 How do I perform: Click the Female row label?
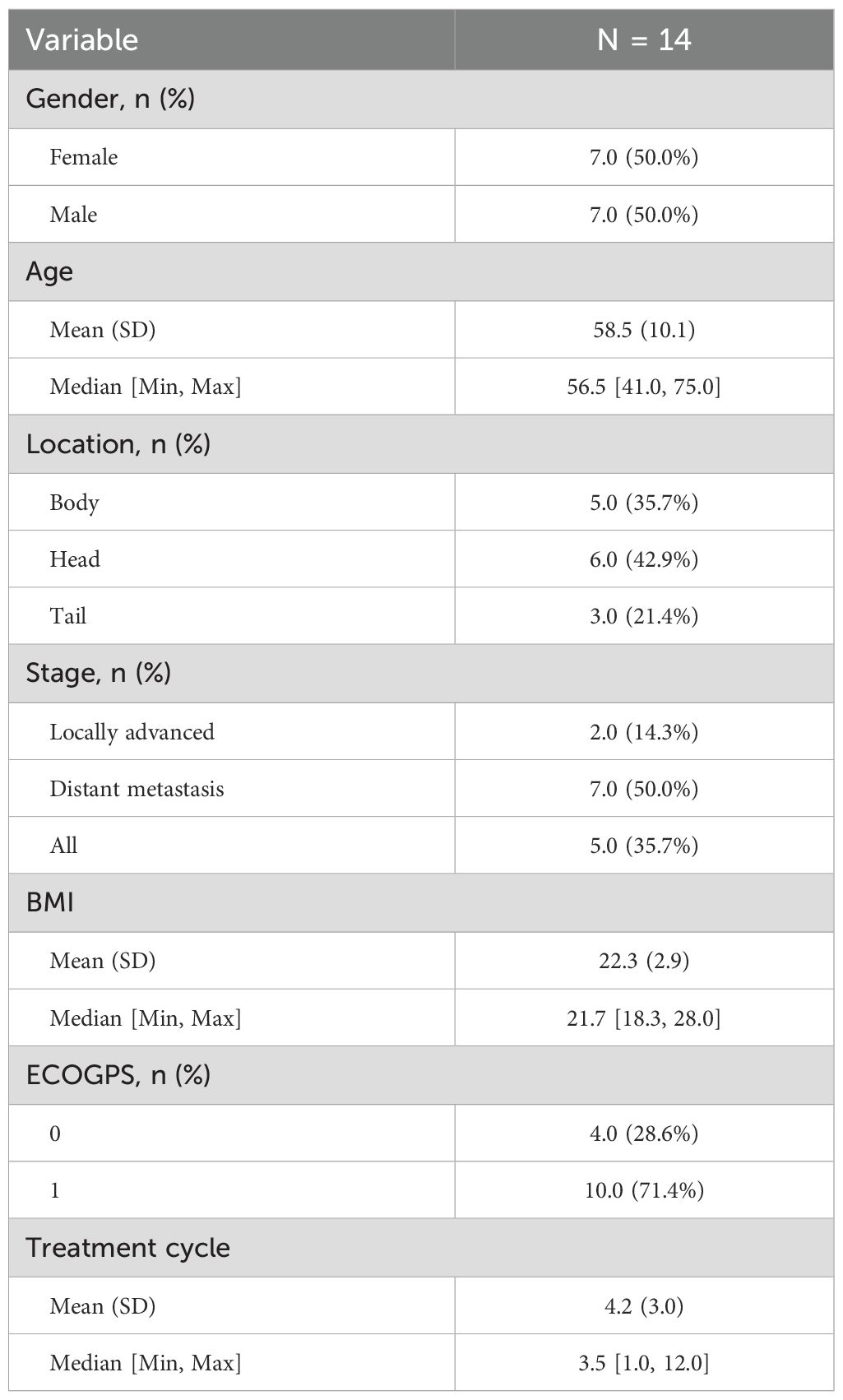pos(84,157)
